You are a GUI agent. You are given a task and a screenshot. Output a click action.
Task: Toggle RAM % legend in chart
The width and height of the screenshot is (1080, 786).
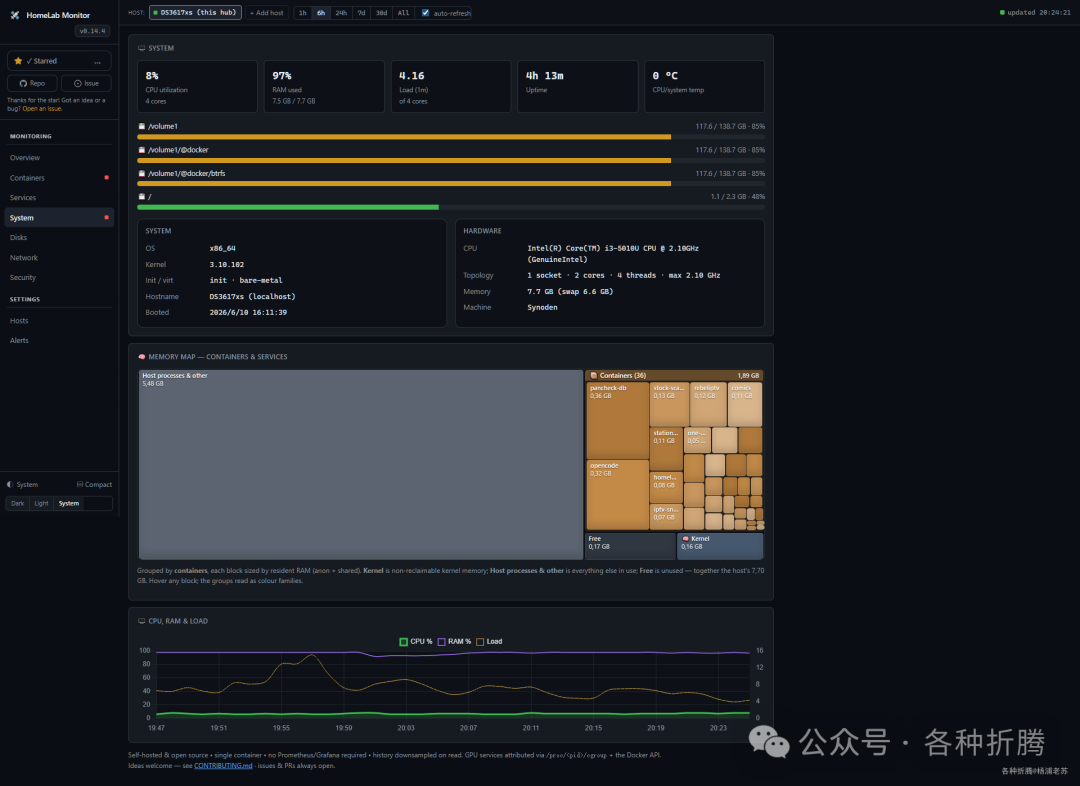[x=455, y=641]
